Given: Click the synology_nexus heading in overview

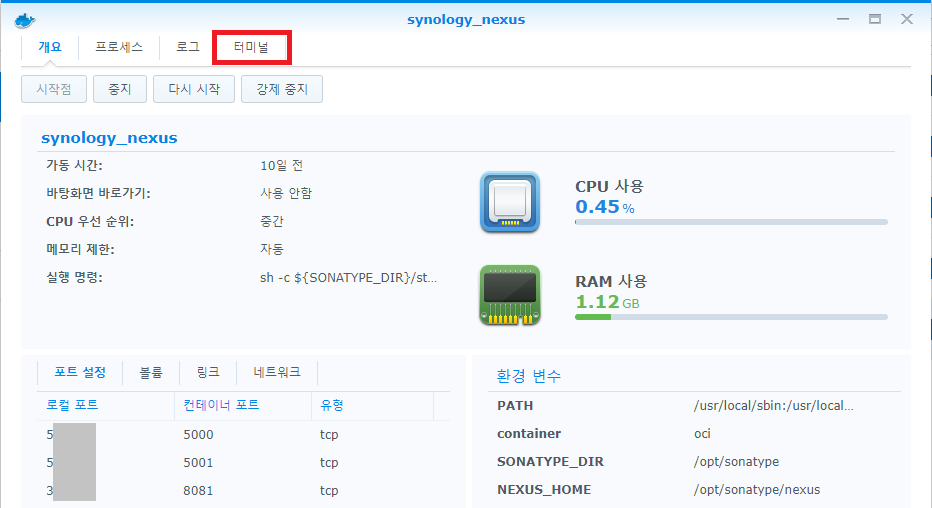Looking at the screenshot, I should (109, 138).
